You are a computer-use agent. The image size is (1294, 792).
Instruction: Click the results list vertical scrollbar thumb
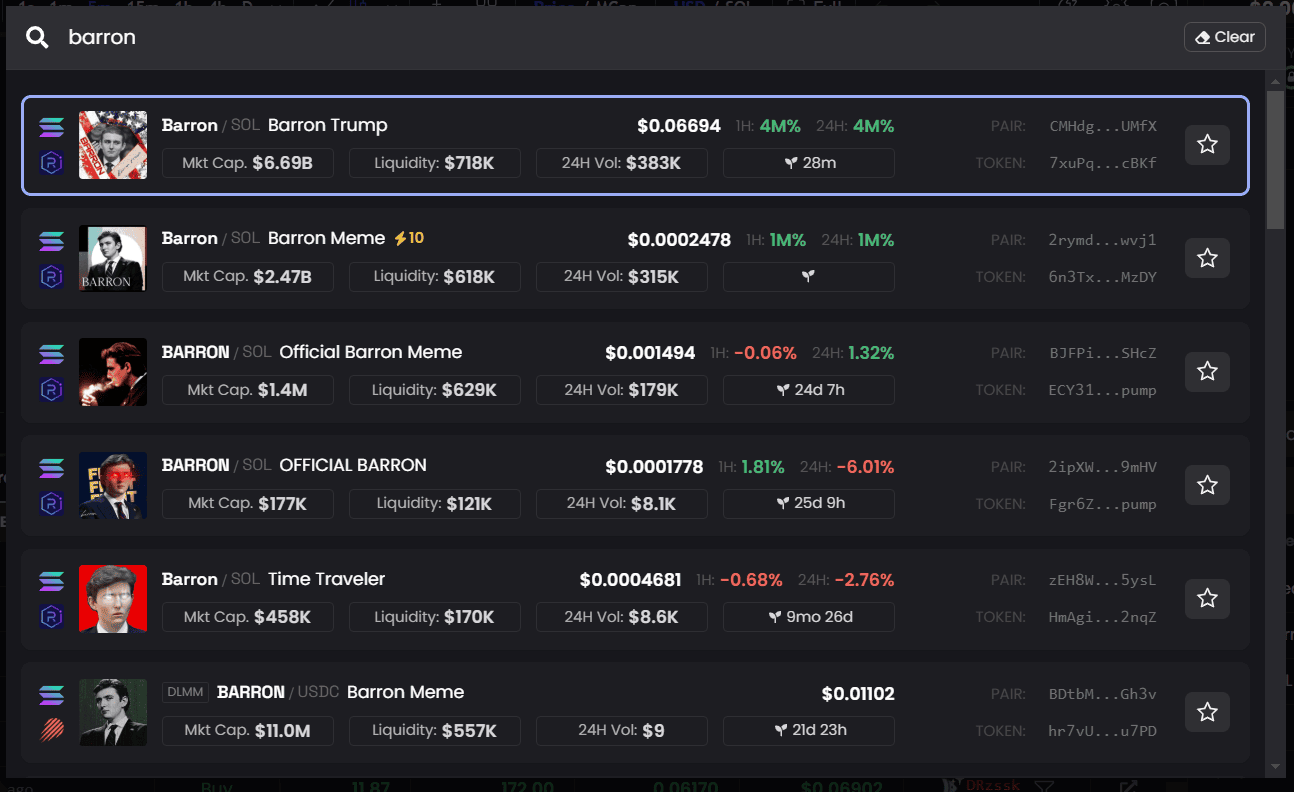(1275, 160)
